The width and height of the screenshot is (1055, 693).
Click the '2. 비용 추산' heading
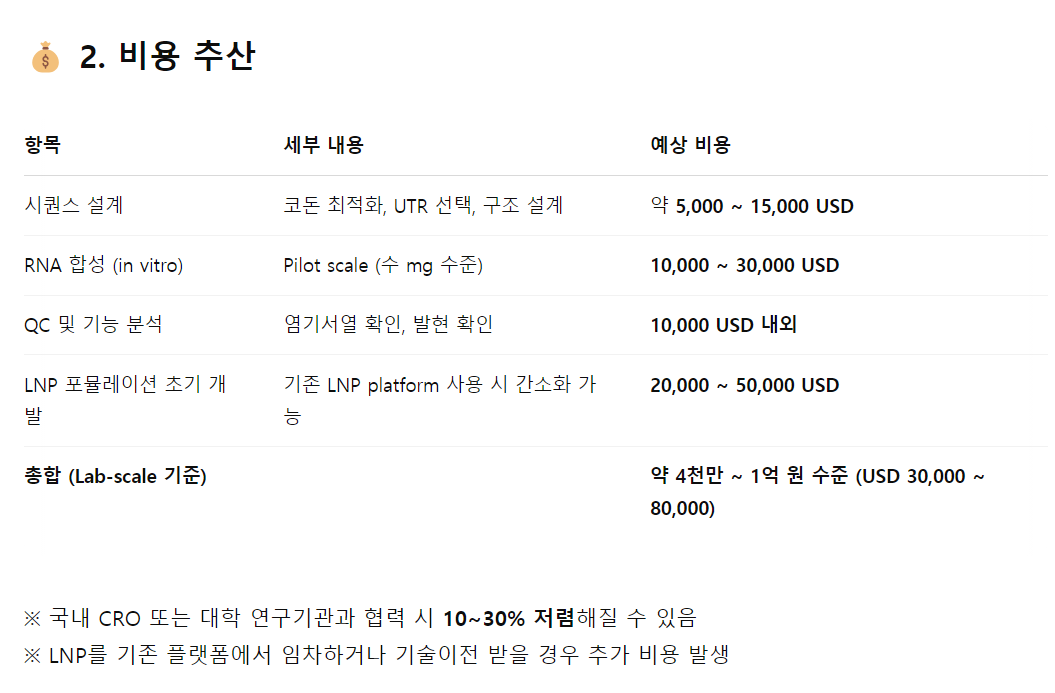coord(167,56)
